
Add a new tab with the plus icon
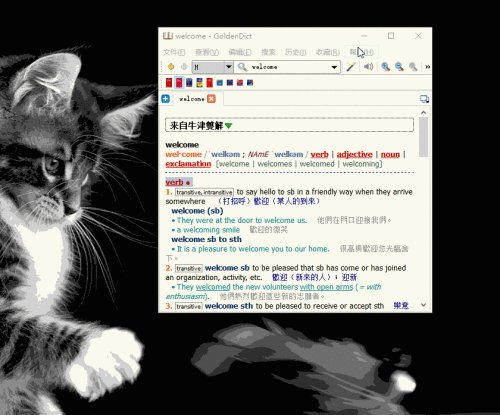(x=165, y=99)
